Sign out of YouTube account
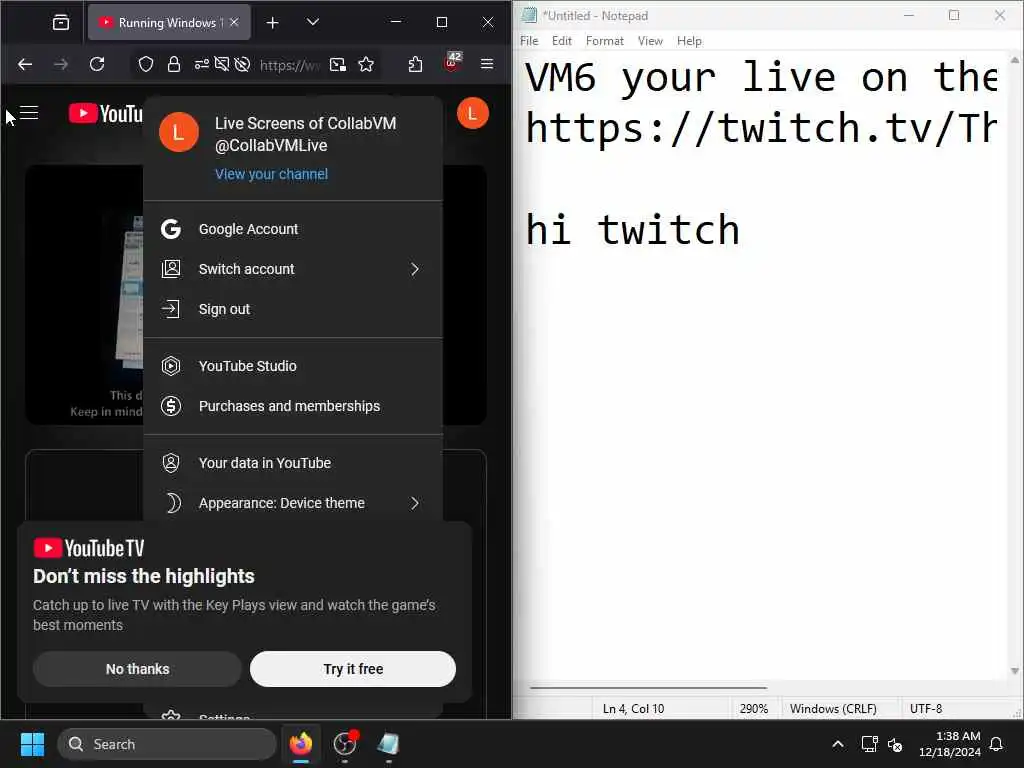Viewport: 1024px width, 768px height. click(293, 309)
